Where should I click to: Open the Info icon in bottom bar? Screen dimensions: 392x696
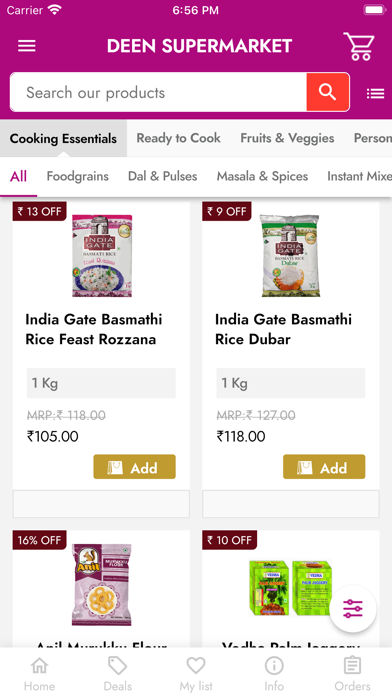click(x=274, y=673)
